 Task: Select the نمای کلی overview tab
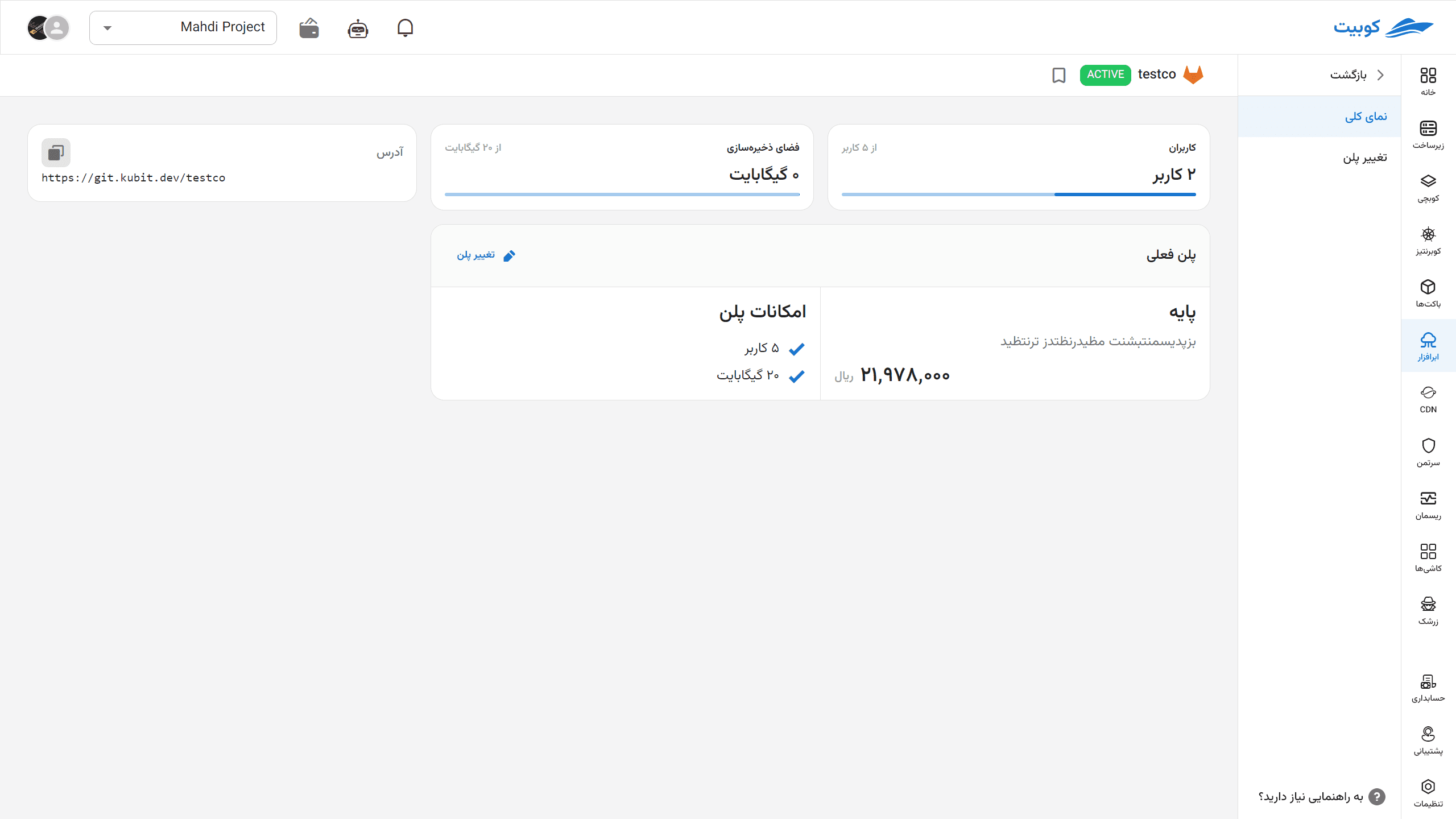(x=1319, y=117)
